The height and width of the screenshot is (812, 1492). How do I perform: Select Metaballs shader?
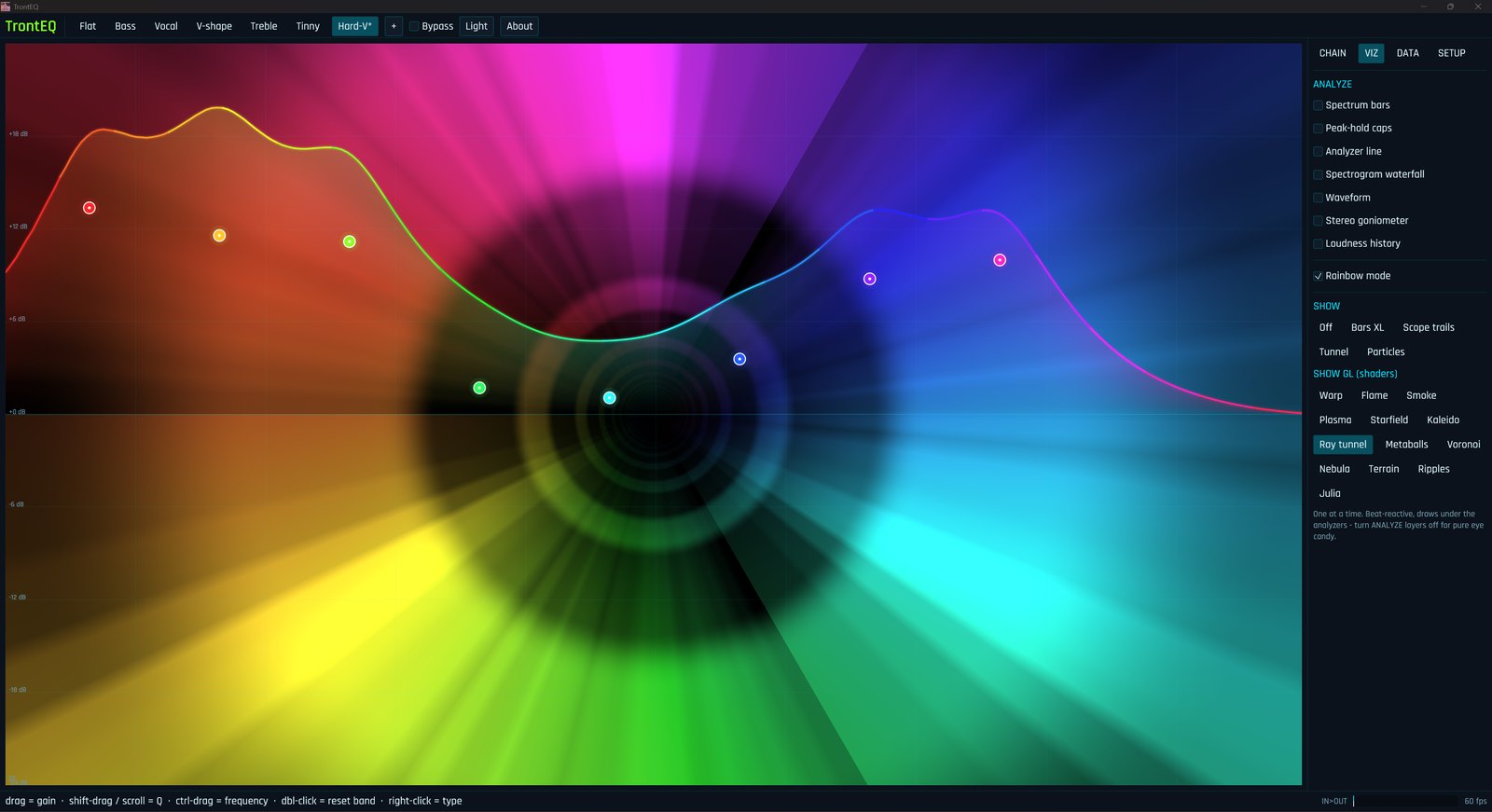point(1406,445)
